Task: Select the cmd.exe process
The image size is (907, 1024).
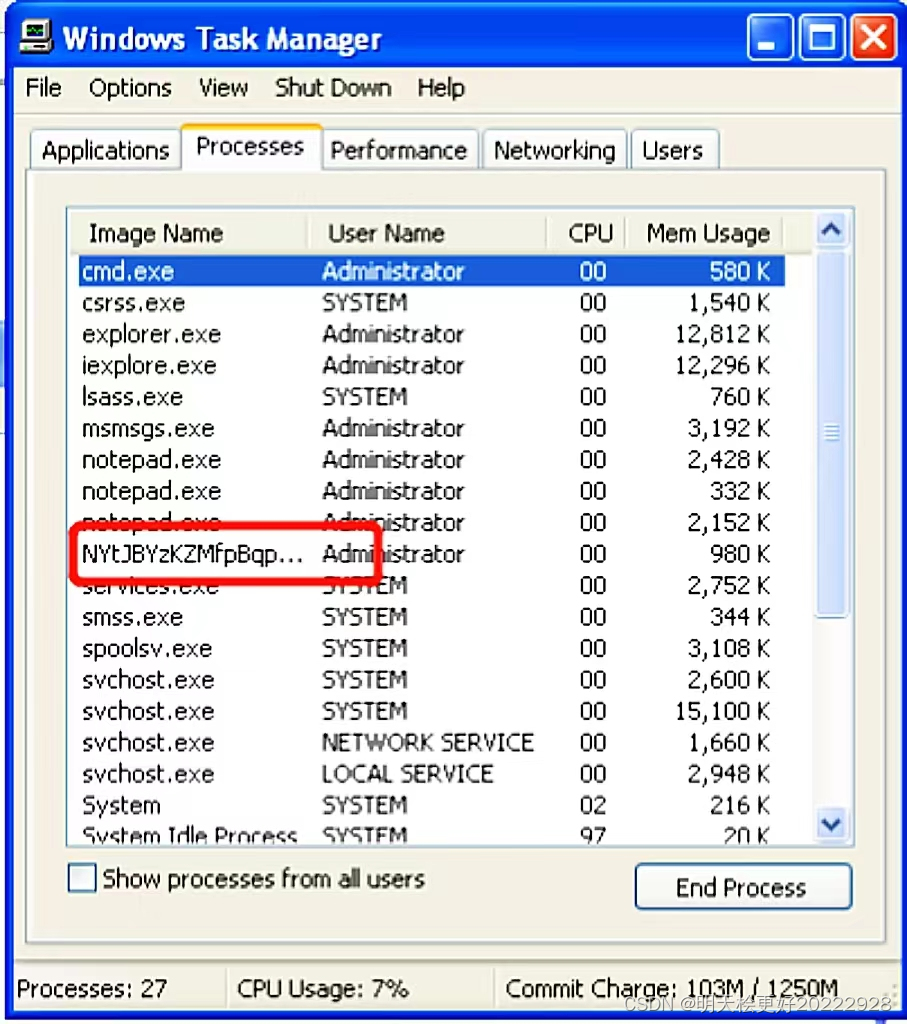Action: (432, 271)
